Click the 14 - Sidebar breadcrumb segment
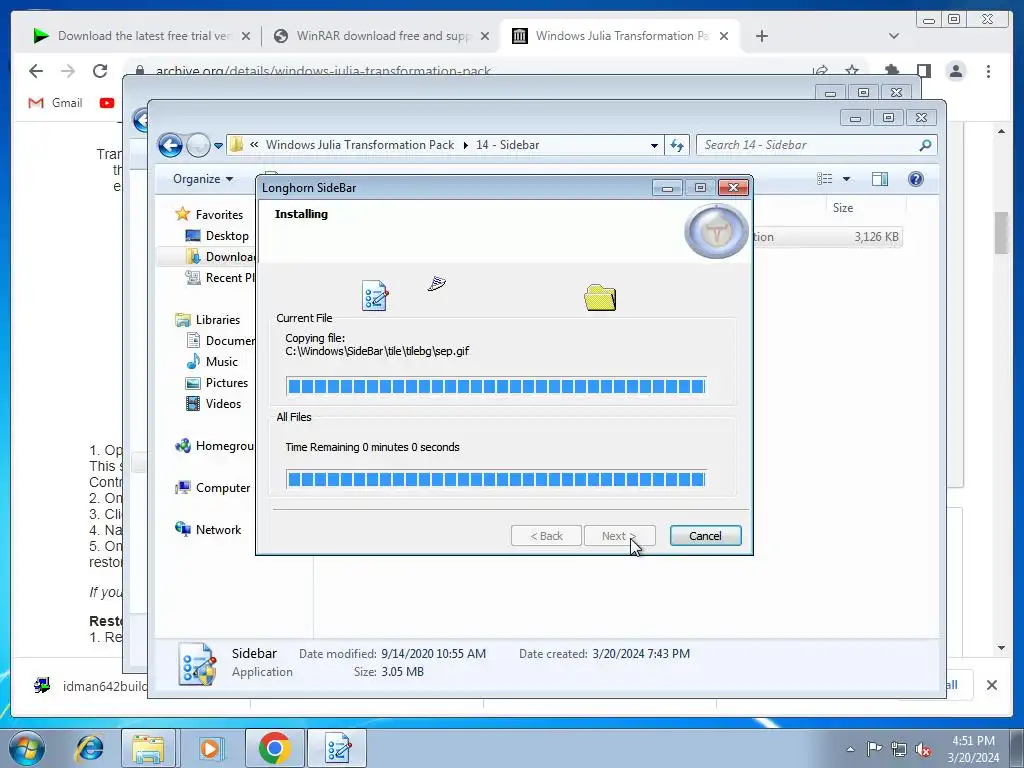Image resolution: width=1024 pixels, height=768 pixels. pyautogui.click(x=507, y=145)
